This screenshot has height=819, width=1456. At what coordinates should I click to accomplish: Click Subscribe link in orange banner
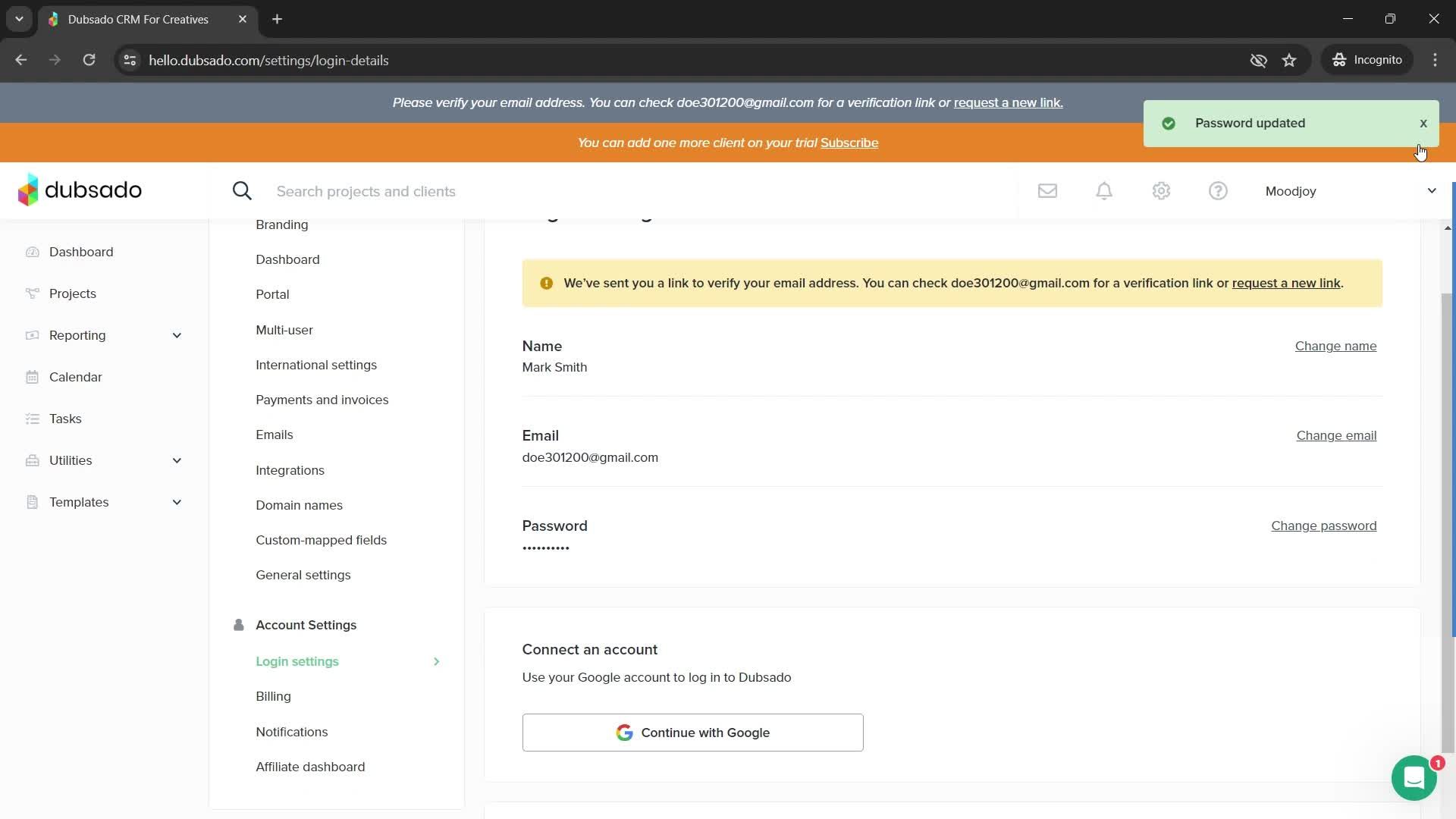click(849, 143)
